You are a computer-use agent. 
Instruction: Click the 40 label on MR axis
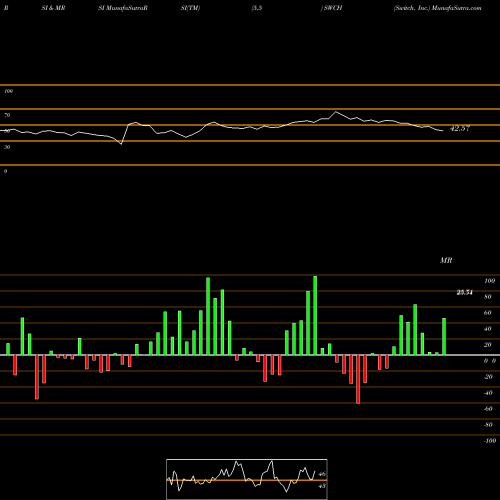pyautogui.click(x=488, y=329)
